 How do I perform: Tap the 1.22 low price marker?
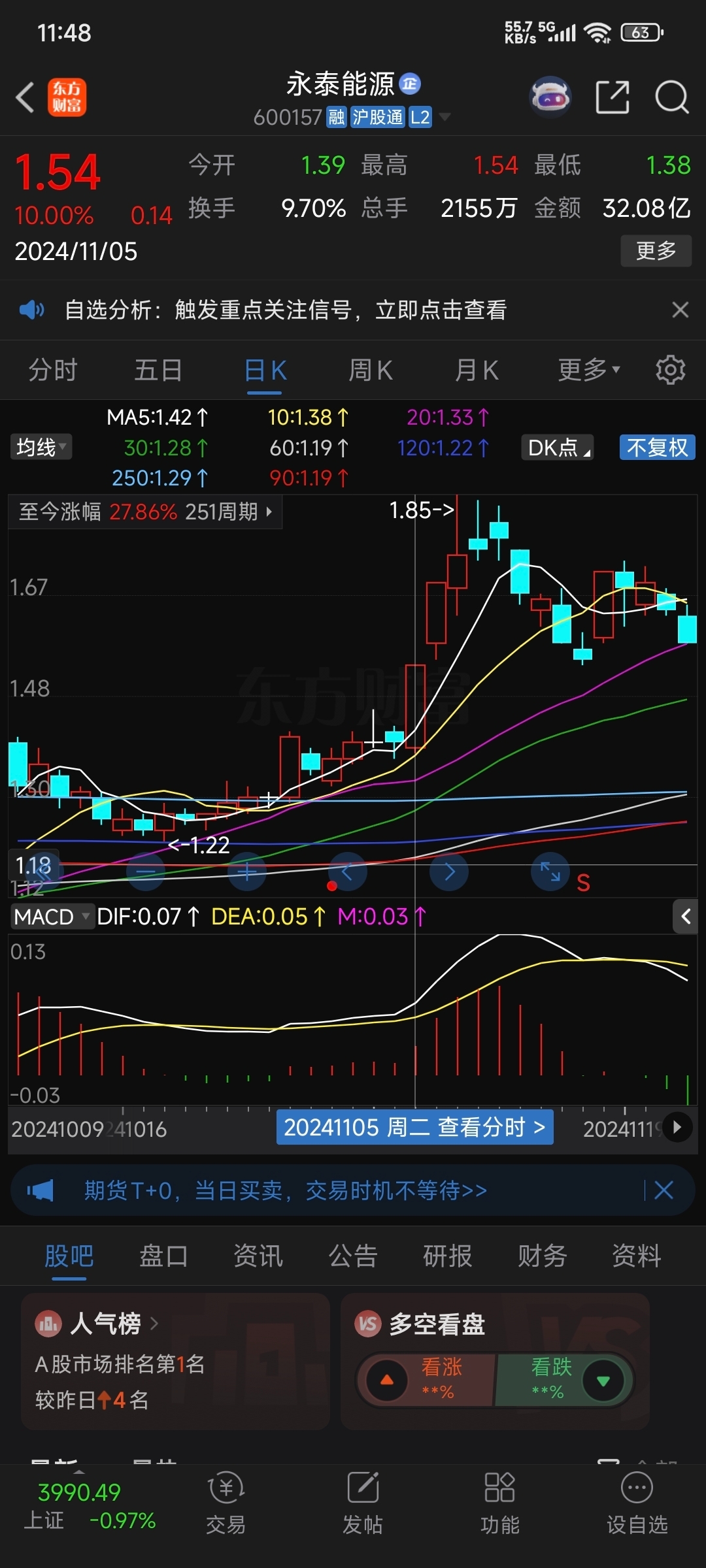click(x=199, y=845)
